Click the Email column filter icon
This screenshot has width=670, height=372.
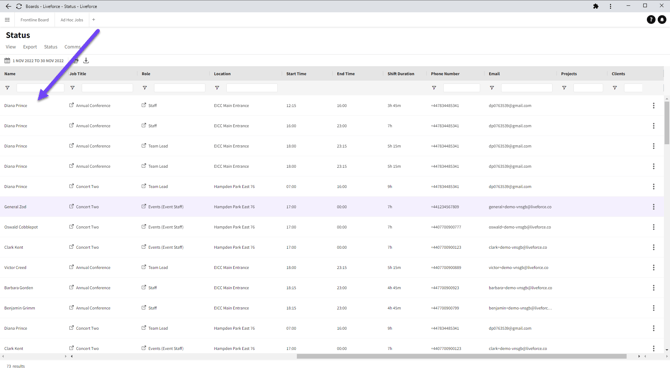point(491,88)
